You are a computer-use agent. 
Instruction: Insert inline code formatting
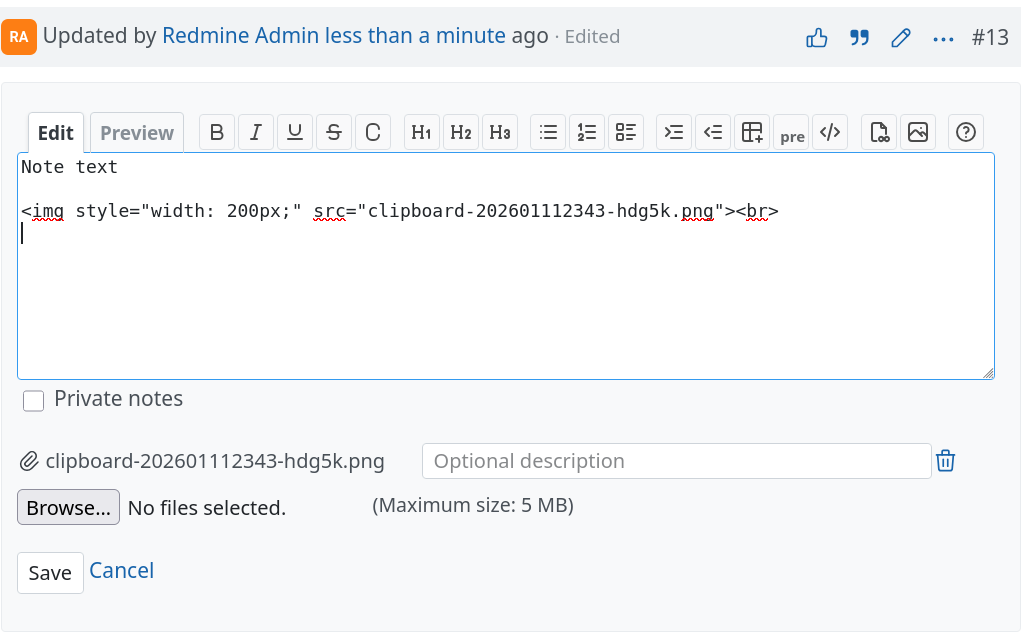point(373,132)
